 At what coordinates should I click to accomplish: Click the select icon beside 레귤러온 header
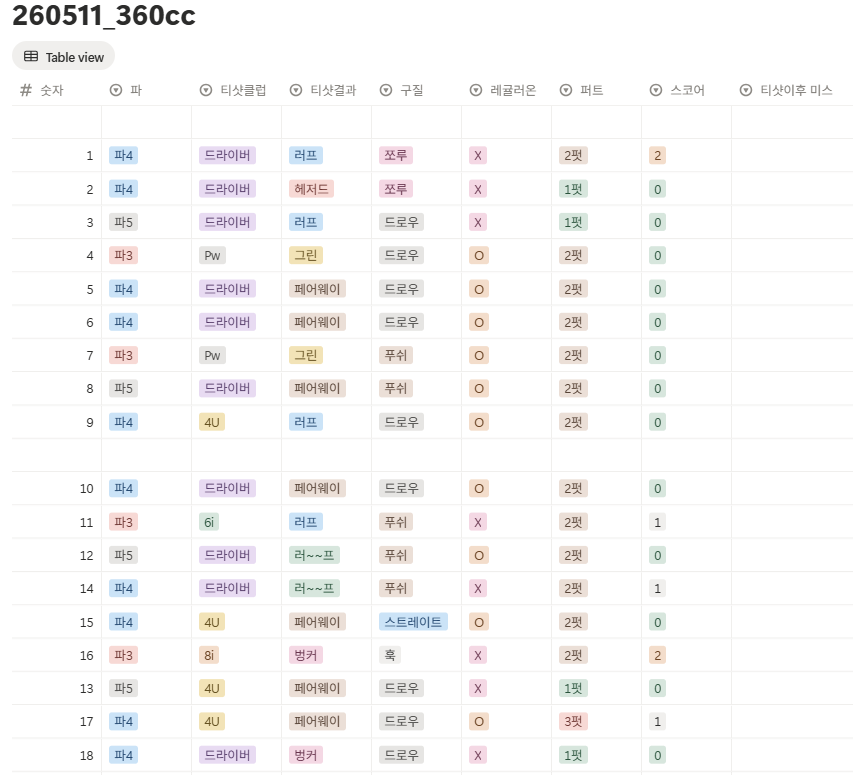point(476,90)
